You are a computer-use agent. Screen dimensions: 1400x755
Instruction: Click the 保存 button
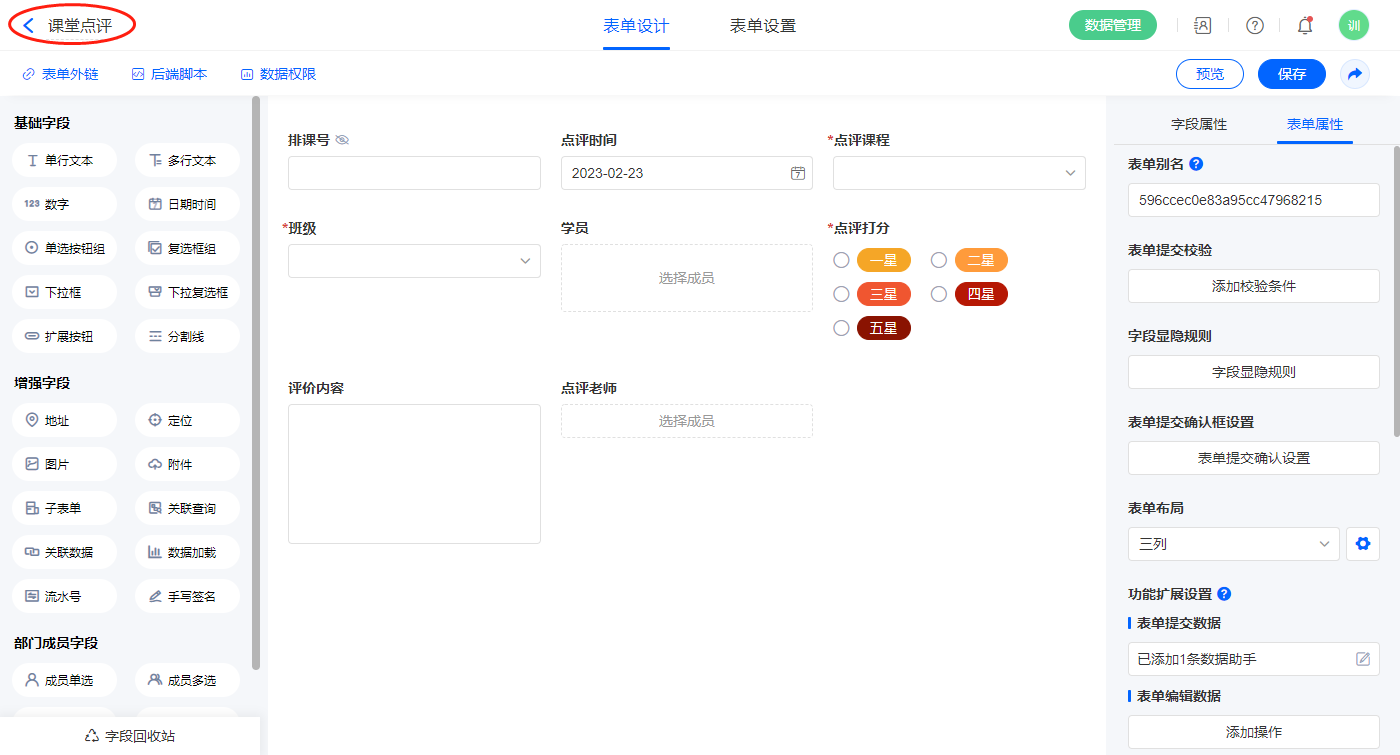coord(1291,74)
